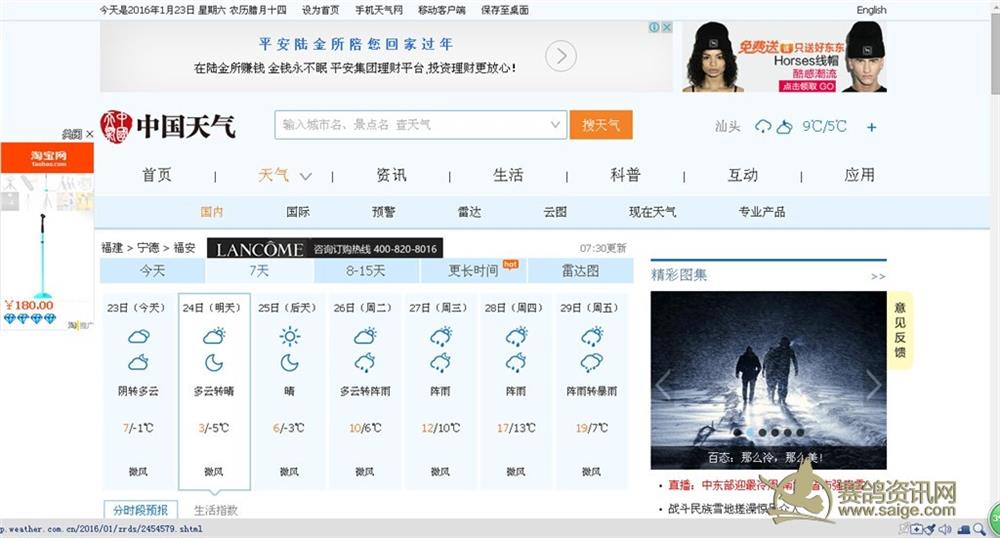The width and height of the screenshot is (1000, 538).
Task: Click the round arrow on the 平安陆金所 ad
Action: point(561,56)
